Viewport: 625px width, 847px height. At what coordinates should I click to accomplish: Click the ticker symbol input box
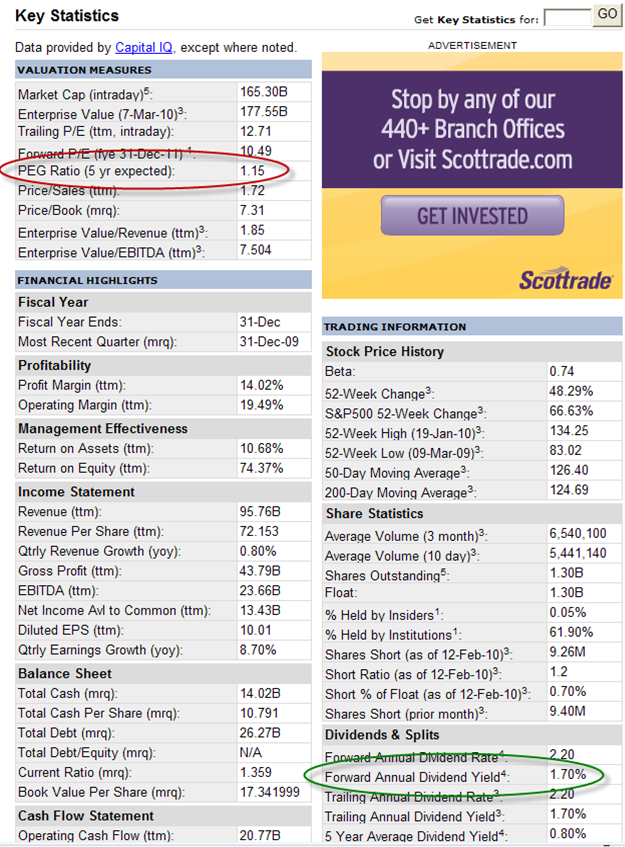(x=567, y=16)
